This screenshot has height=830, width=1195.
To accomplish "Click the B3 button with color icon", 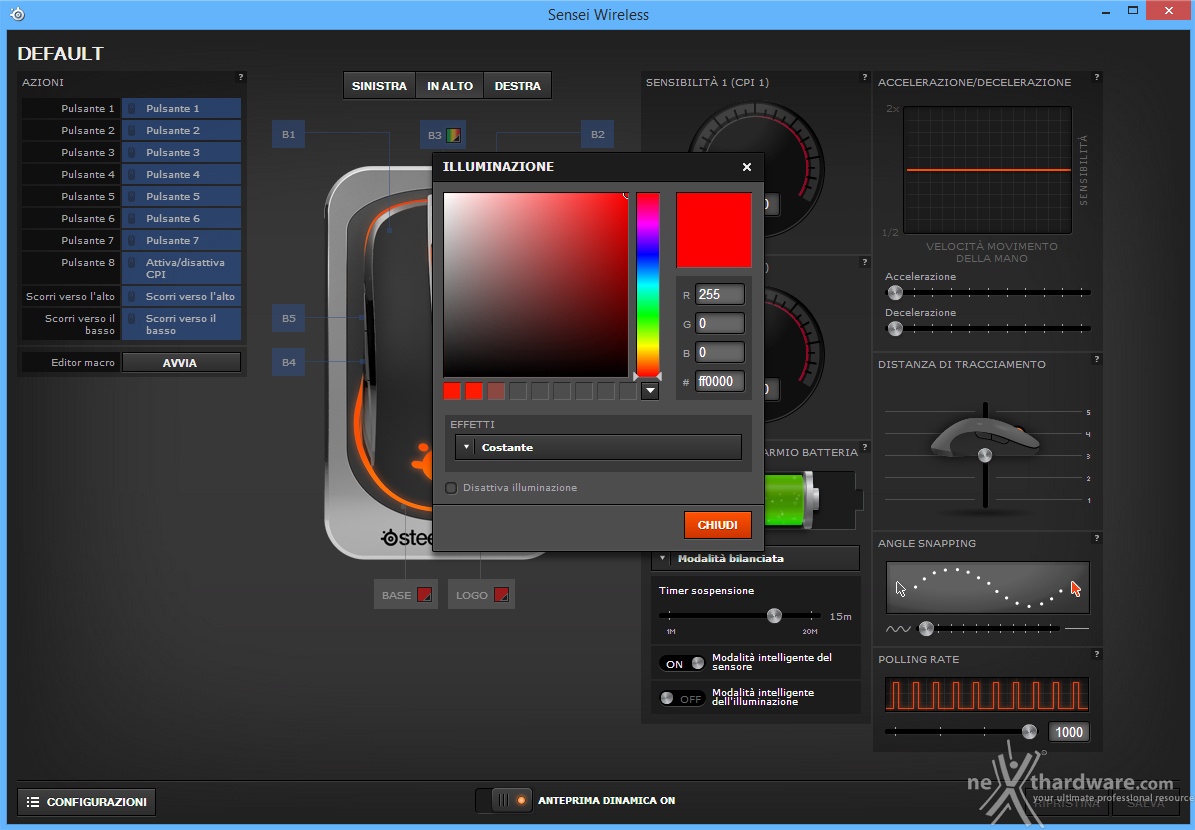I will click(x=443, y=135).
